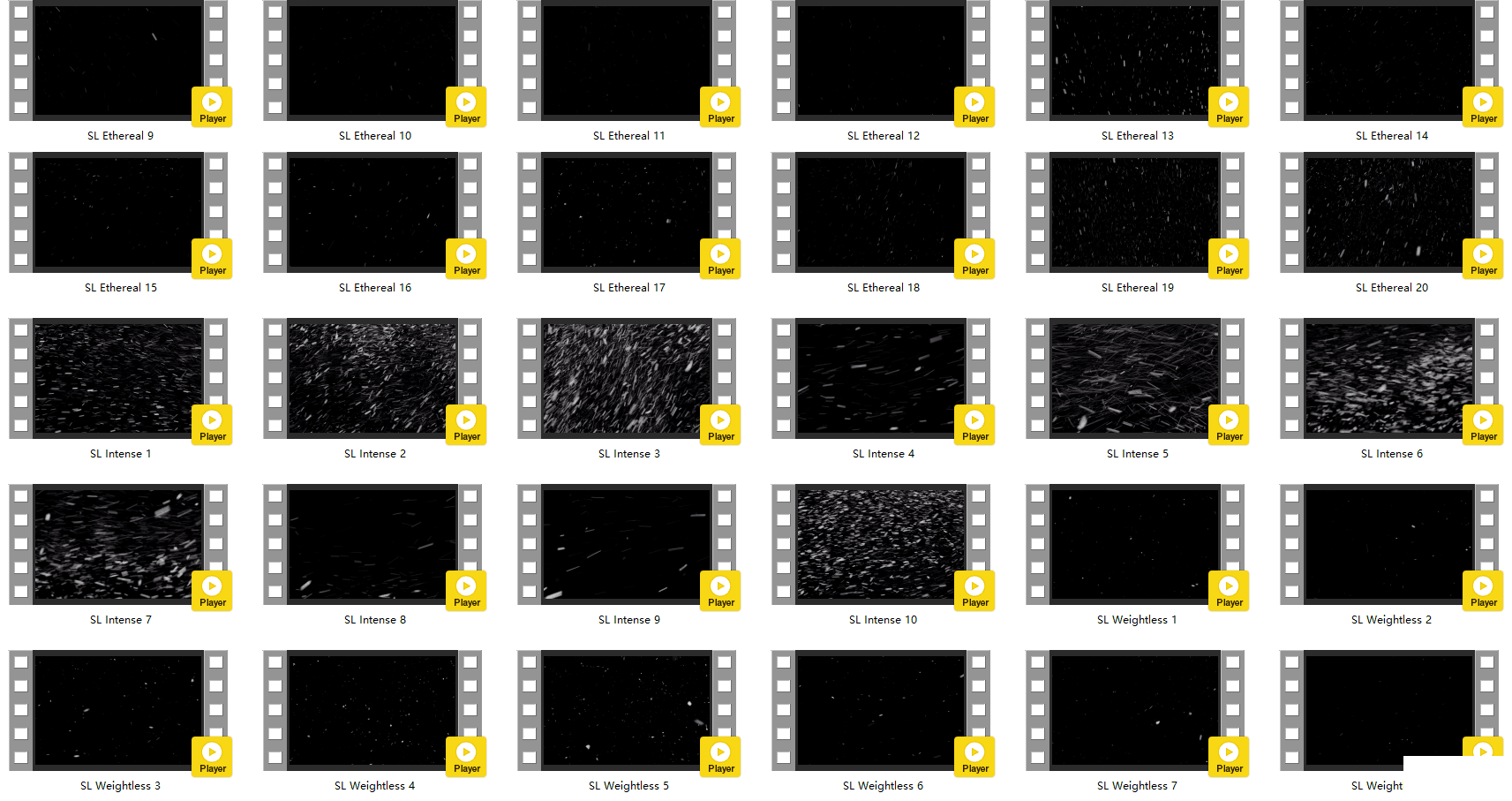
Task: Click the SL Intense 9 file name label
Action: [x=629, y=620]
